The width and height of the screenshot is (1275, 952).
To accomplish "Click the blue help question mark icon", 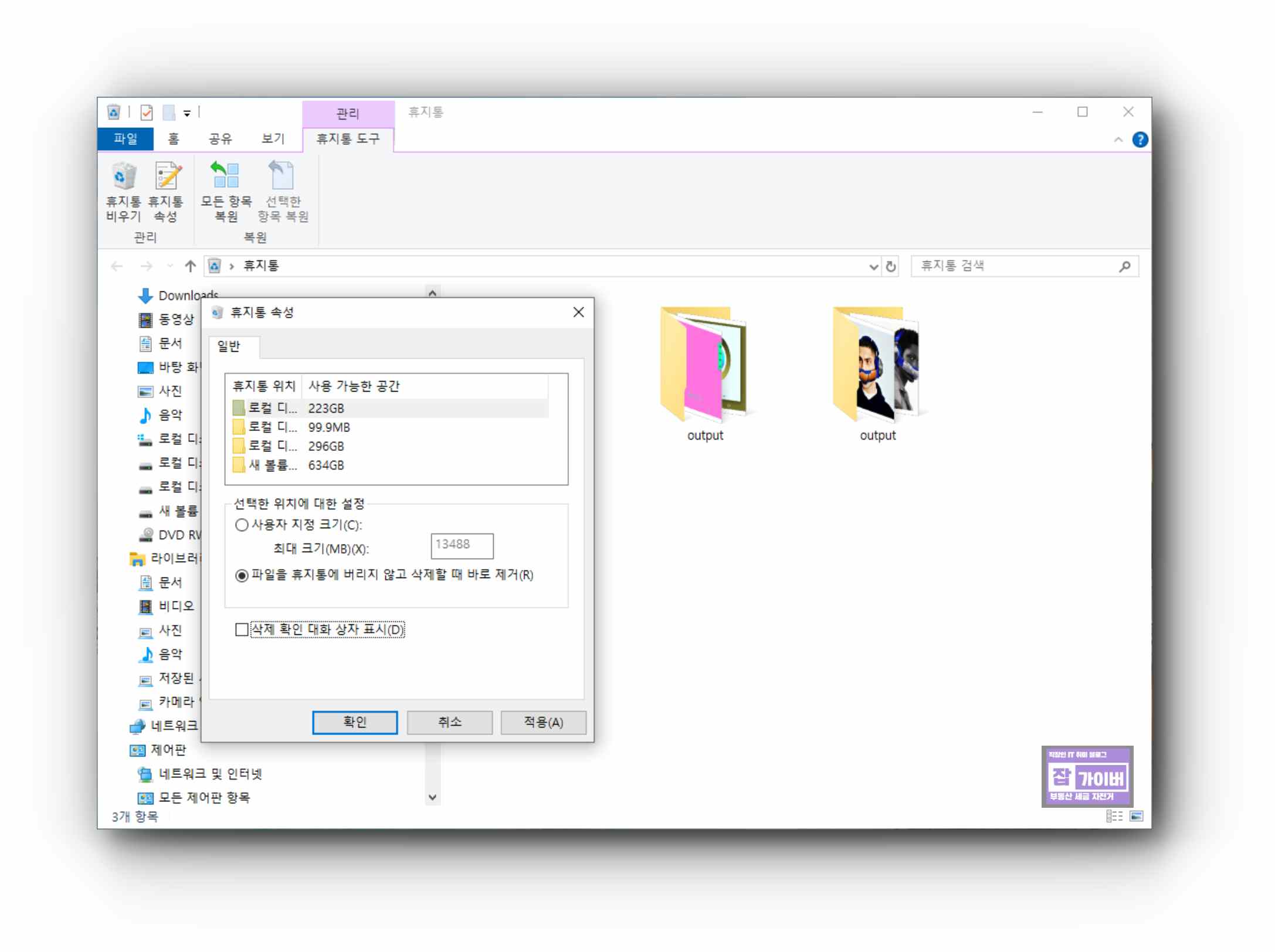I will point(1140,140).
